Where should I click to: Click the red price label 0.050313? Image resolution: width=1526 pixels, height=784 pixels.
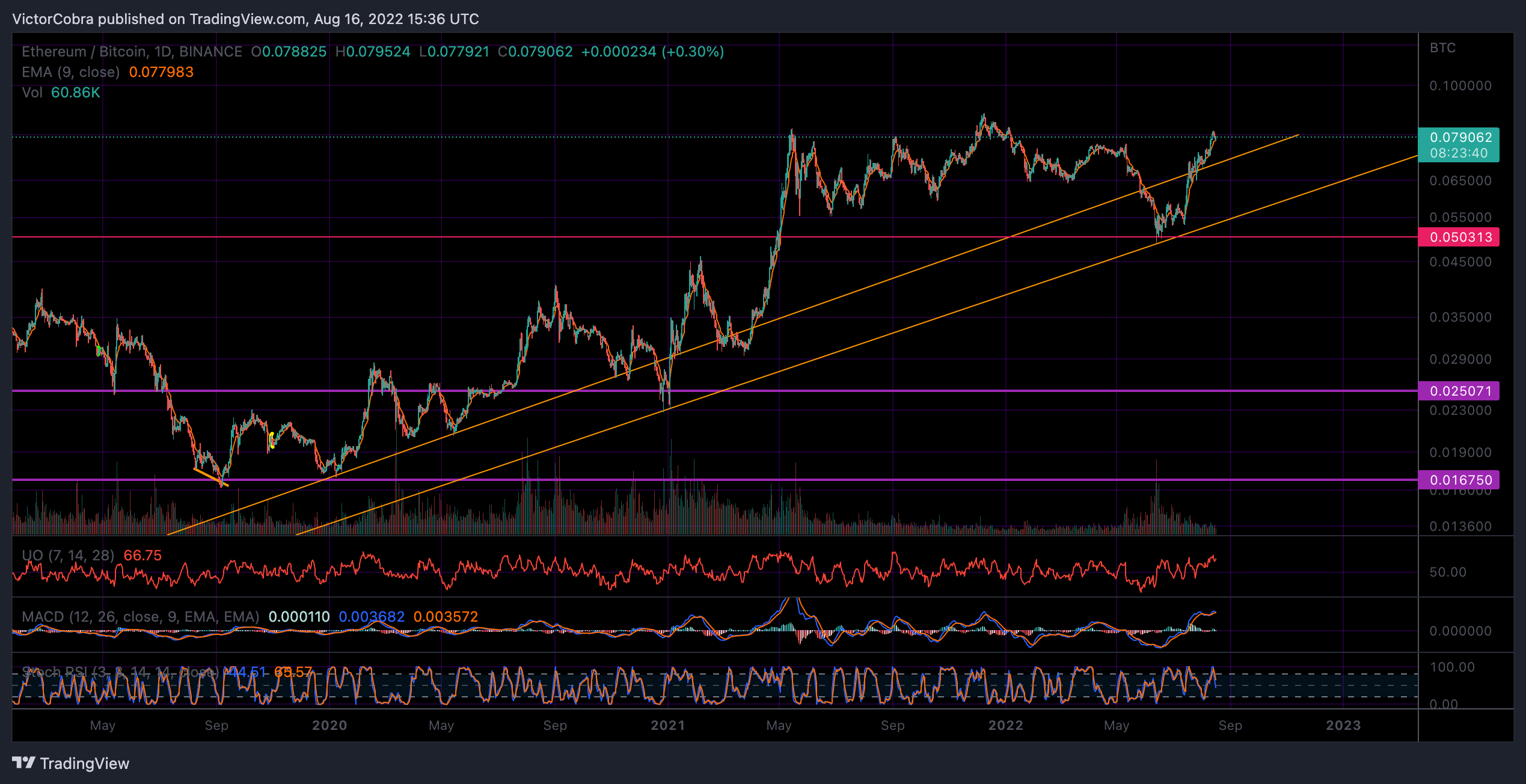[x=1459, y=237]
